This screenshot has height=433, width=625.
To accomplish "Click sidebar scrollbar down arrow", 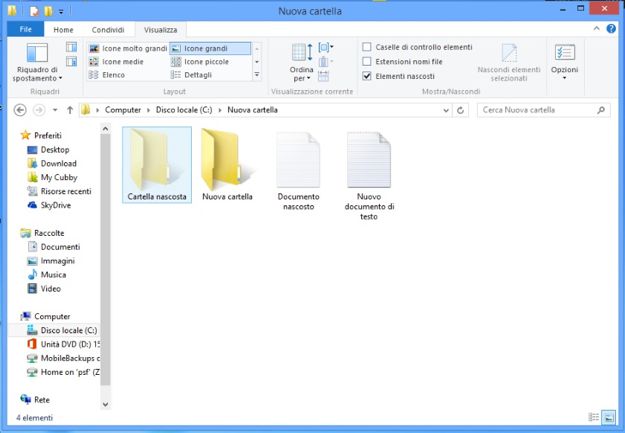I will pos(105,404).
